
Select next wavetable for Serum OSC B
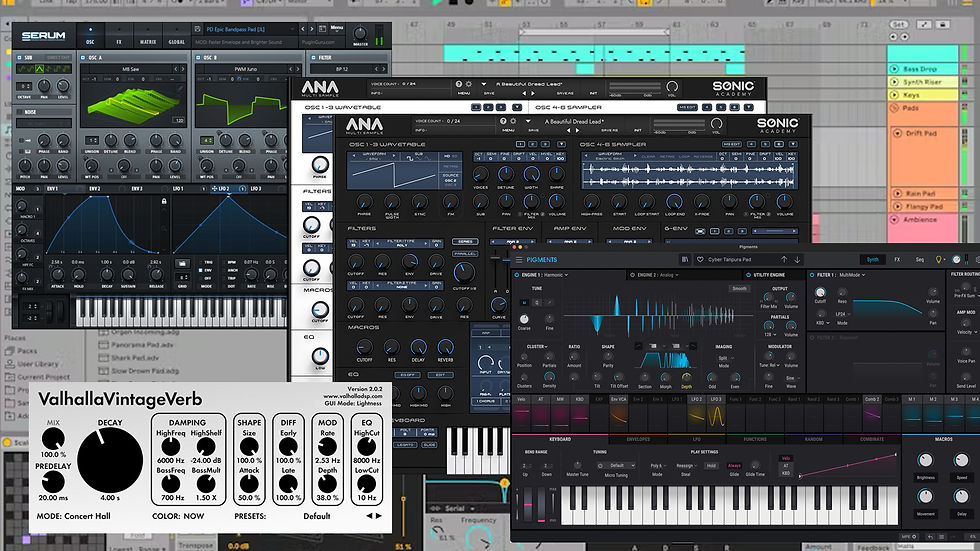tap(298, 69)
